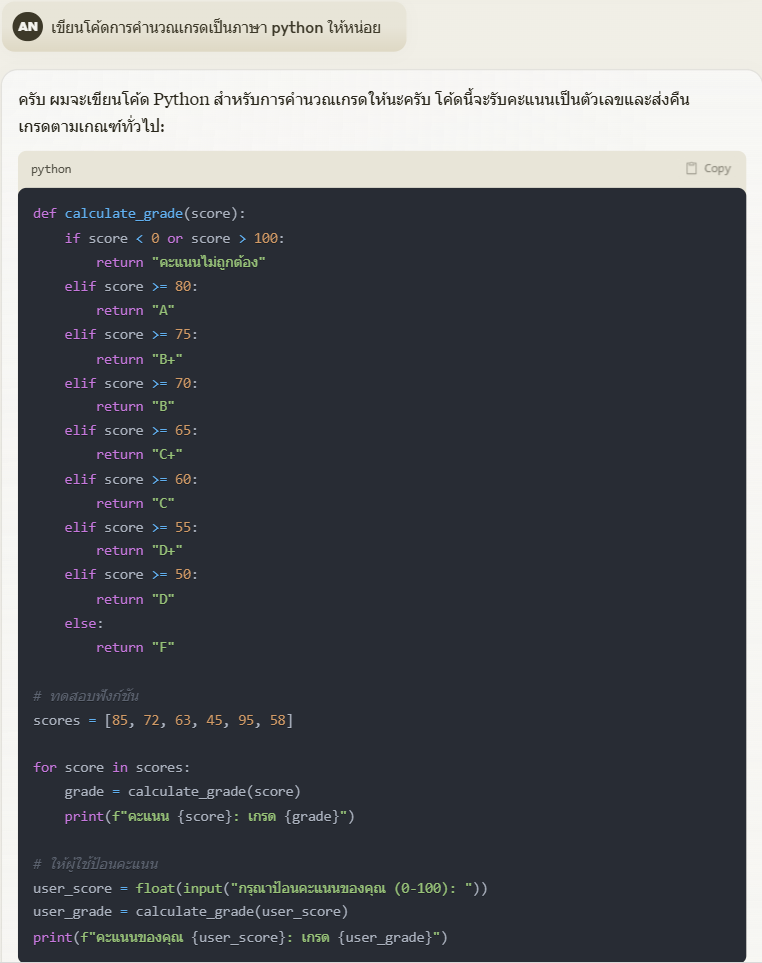Click the return "C+" line
Screen dimensions: 762x963
click(139, 454)
